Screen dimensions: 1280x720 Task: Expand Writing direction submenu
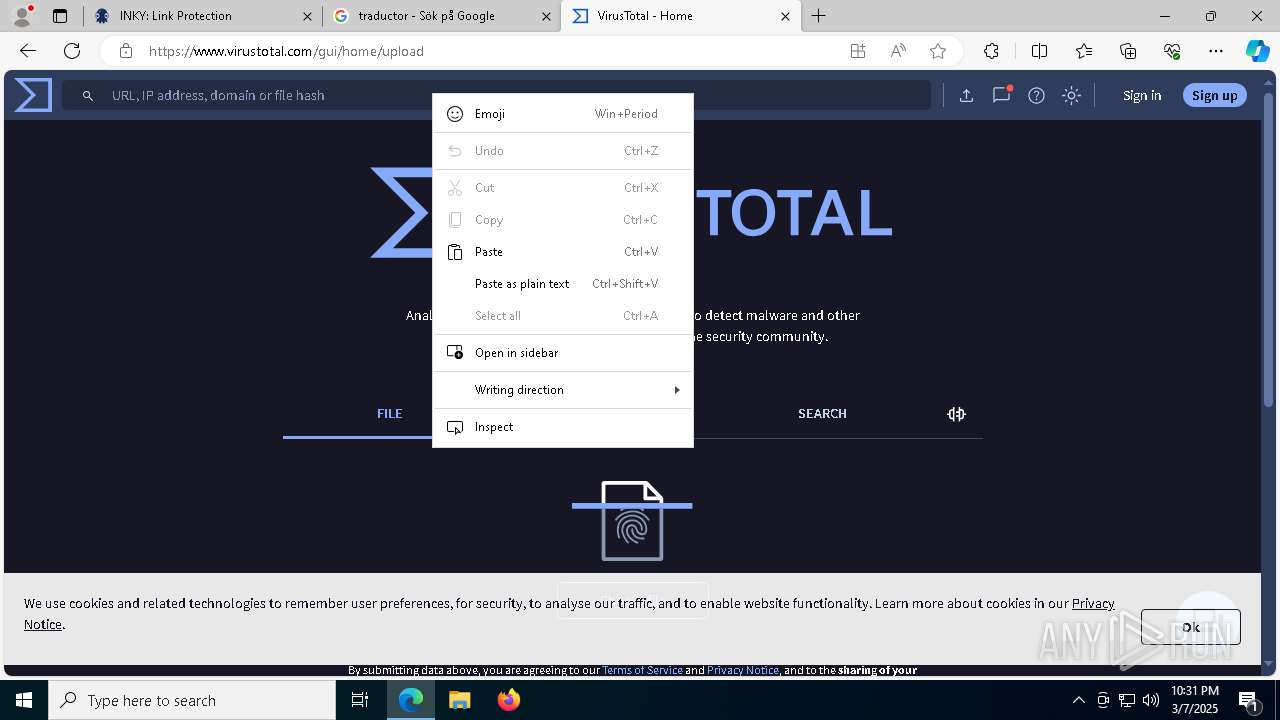tap(563, 390)
